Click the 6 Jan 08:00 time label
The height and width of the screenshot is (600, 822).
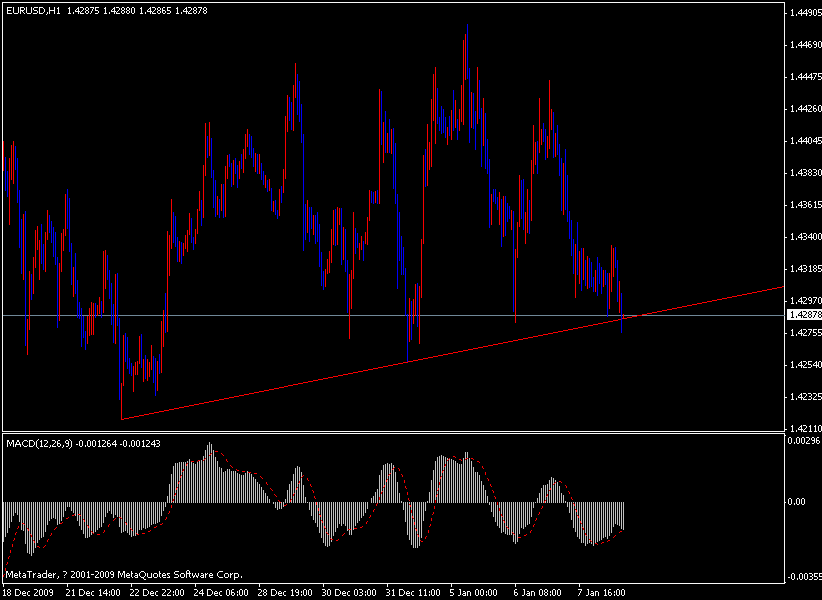(x=538, y=593)
